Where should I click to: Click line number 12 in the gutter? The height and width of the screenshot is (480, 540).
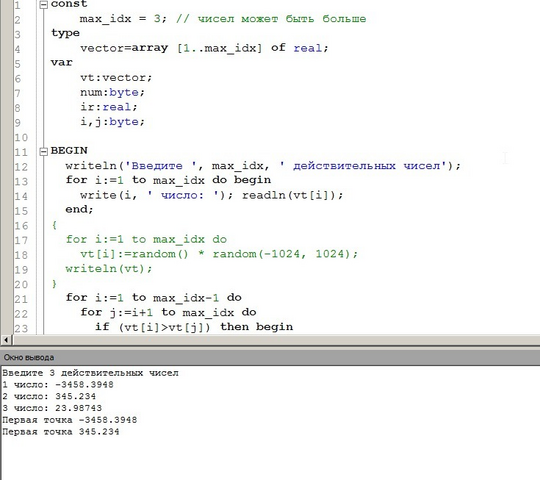tap(21, 167)
